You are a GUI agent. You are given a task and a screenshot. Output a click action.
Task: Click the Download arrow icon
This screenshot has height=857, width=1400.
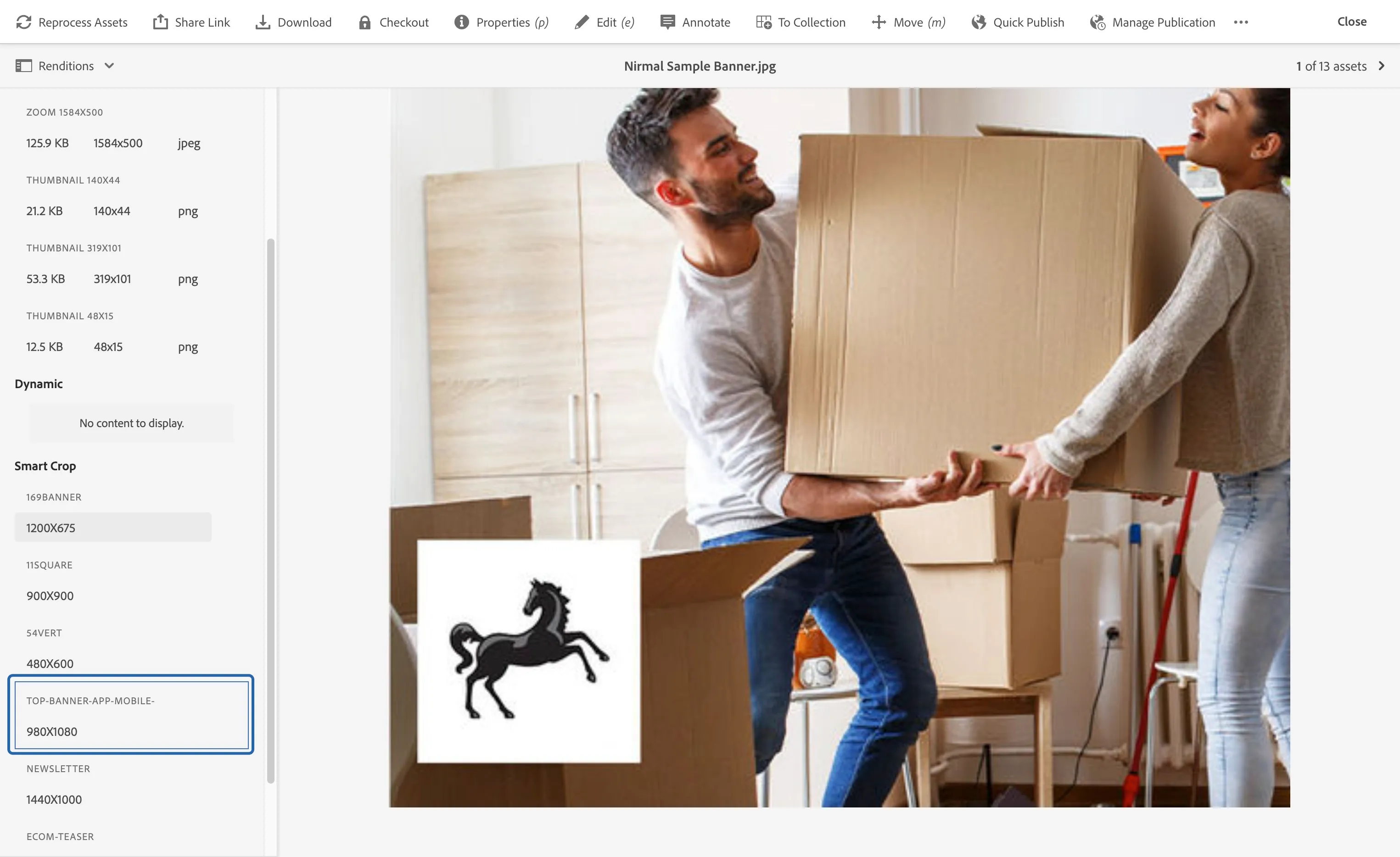coord(263,22)
